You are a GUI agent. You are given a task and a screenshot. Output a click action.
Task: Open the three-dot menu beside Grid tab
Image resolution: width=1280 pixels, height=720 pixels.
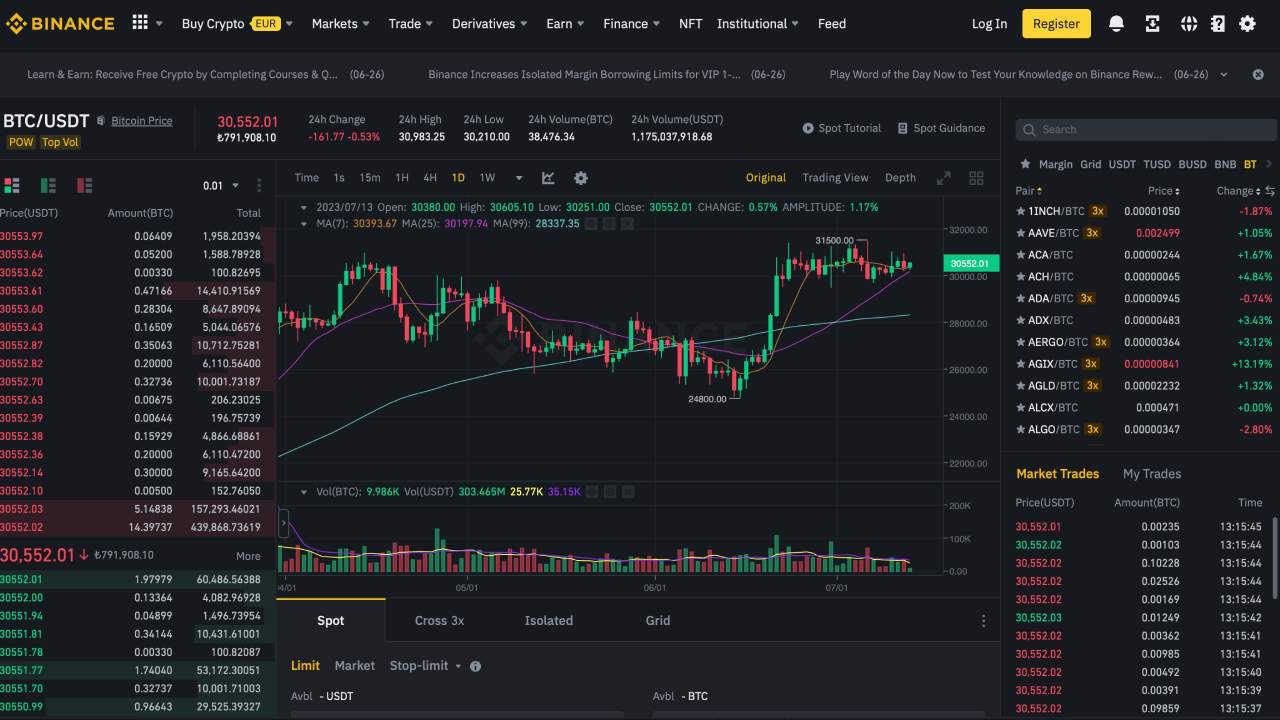pyautogui.click(x=983, y=621)
